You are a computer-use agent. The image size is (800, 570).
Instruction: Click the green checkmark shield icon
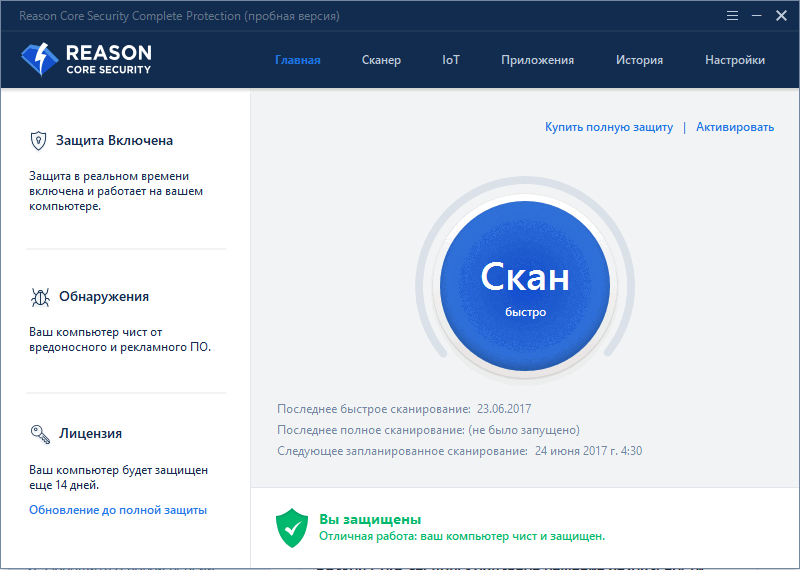coord(292,528)
